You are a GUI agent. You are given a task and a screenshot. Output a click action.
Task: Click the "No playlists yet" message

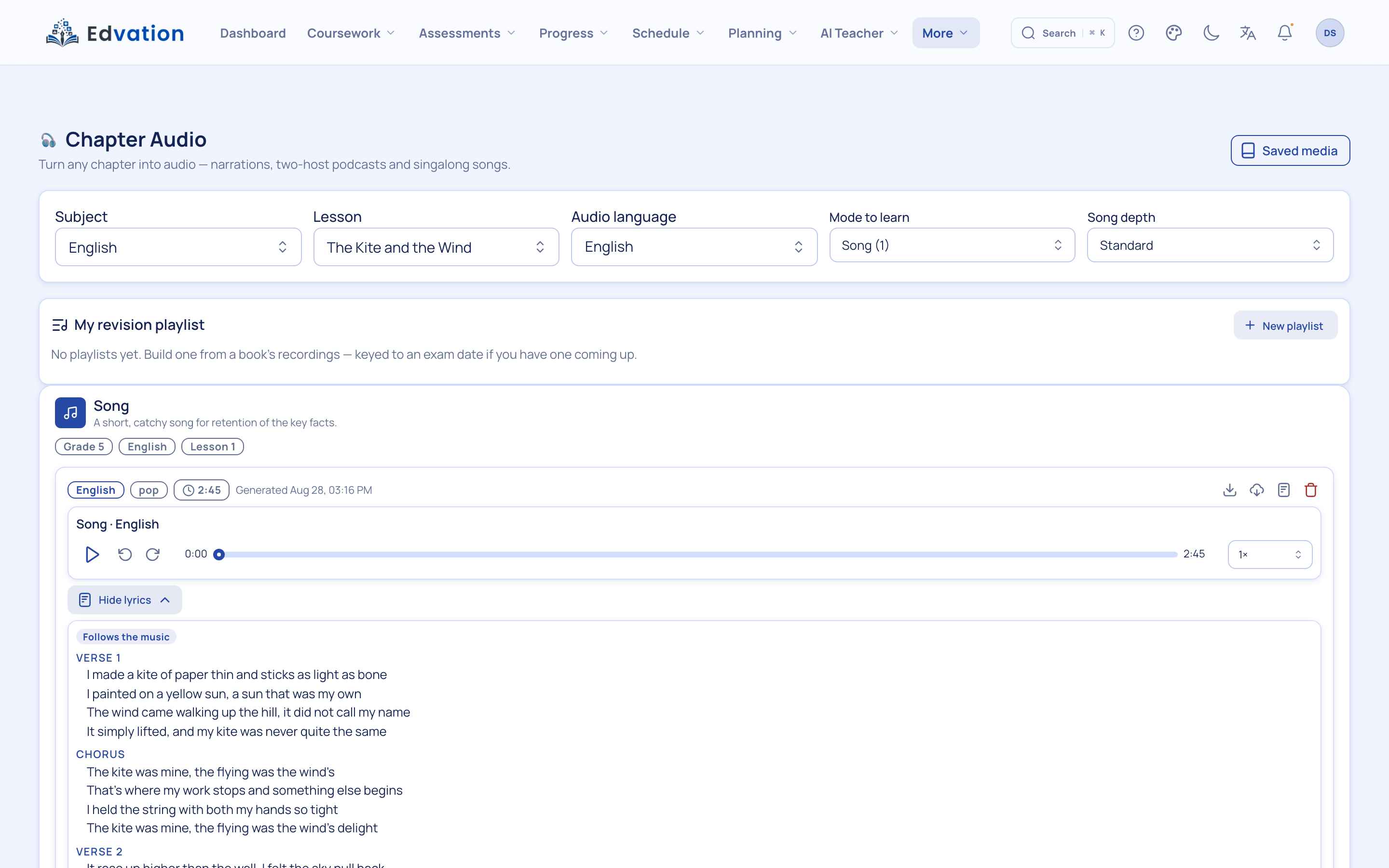tap(344, 354)
